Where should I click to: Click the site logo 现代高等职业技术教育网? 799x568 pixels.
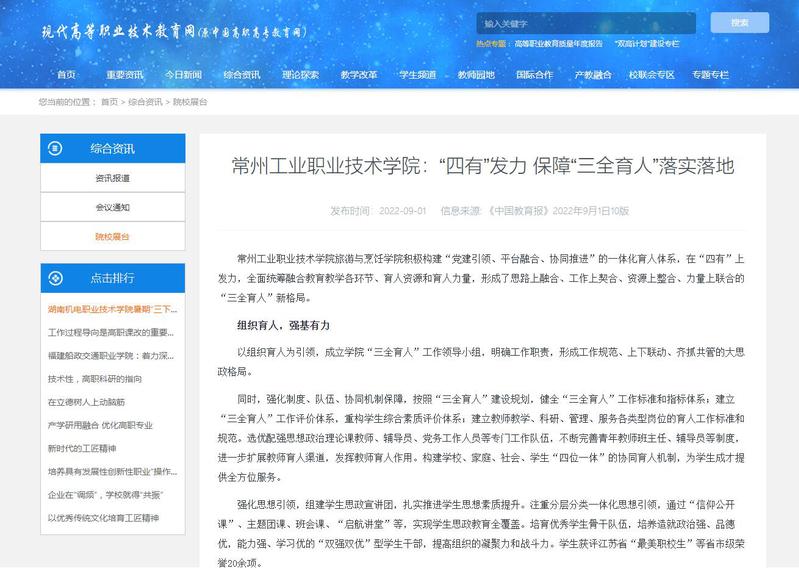[x=172, y=32]
